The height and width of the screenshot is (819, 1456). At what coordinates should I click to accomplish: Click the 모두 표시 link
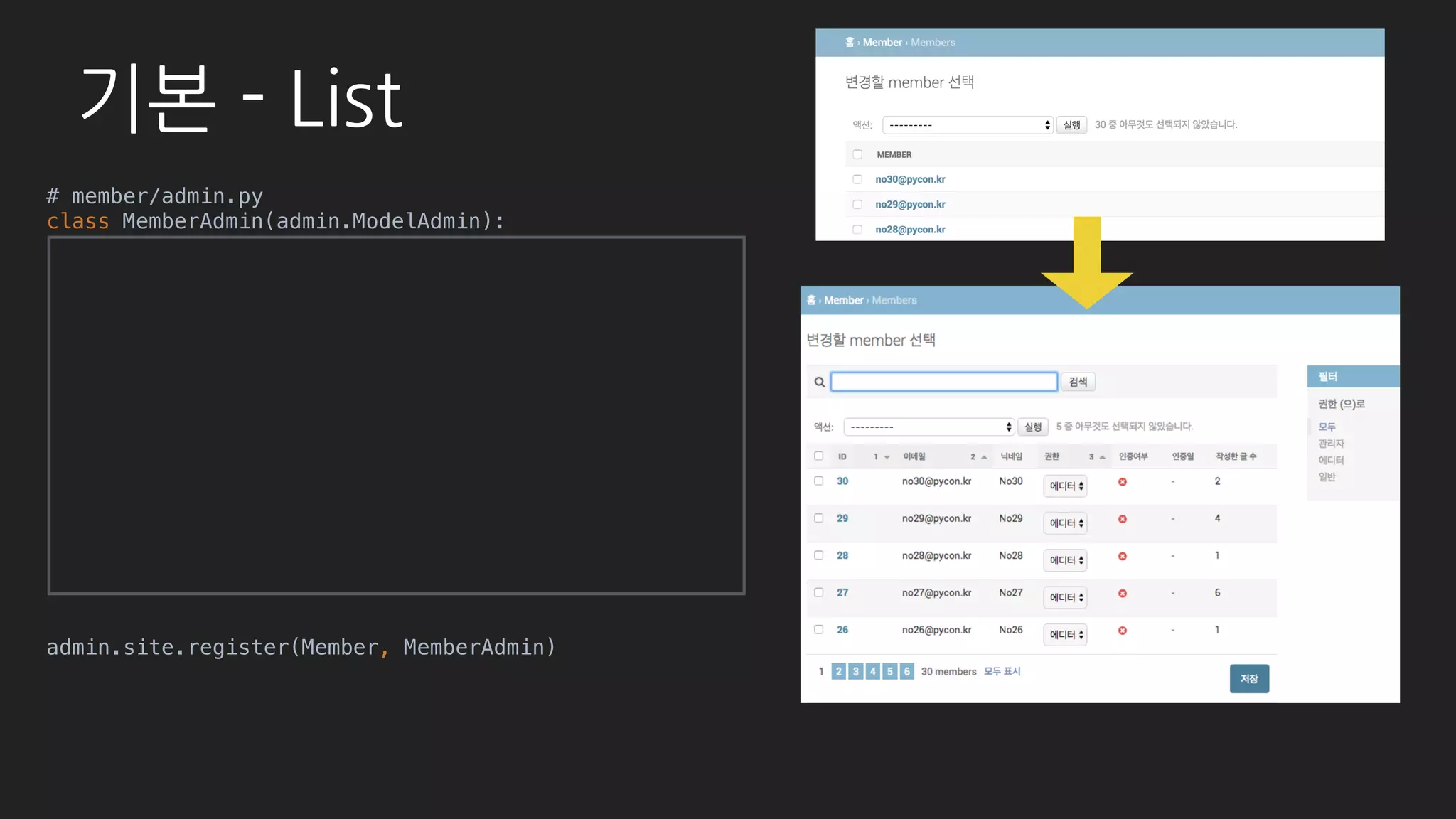[x=1002, y=671]
